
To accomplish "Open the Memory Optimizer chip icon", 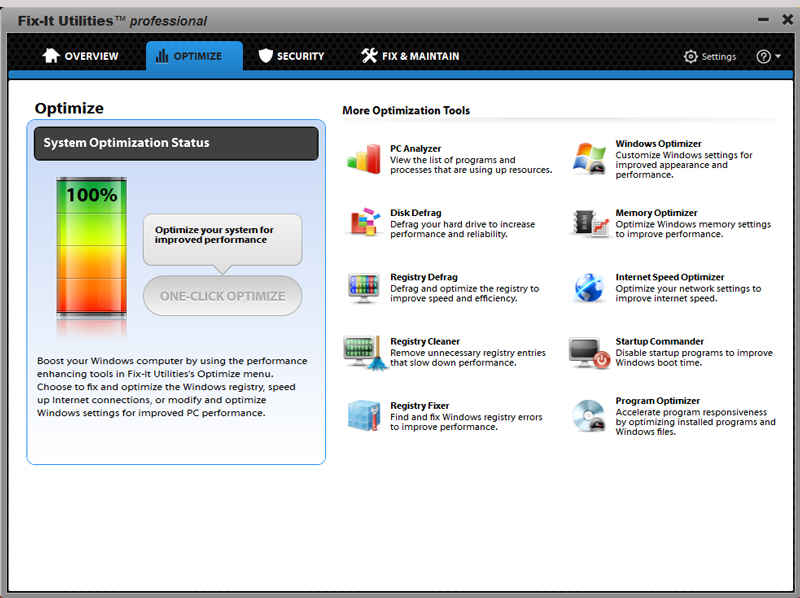I will (589, 223).
